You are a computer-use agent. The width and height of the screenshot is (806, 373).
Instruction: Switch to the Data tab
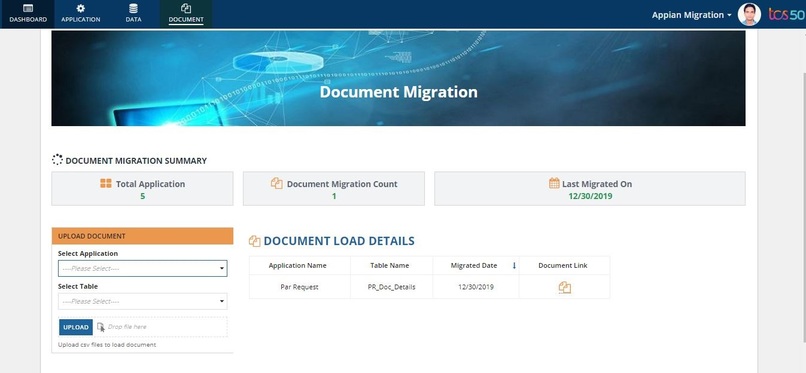click(x=133, y=14)
